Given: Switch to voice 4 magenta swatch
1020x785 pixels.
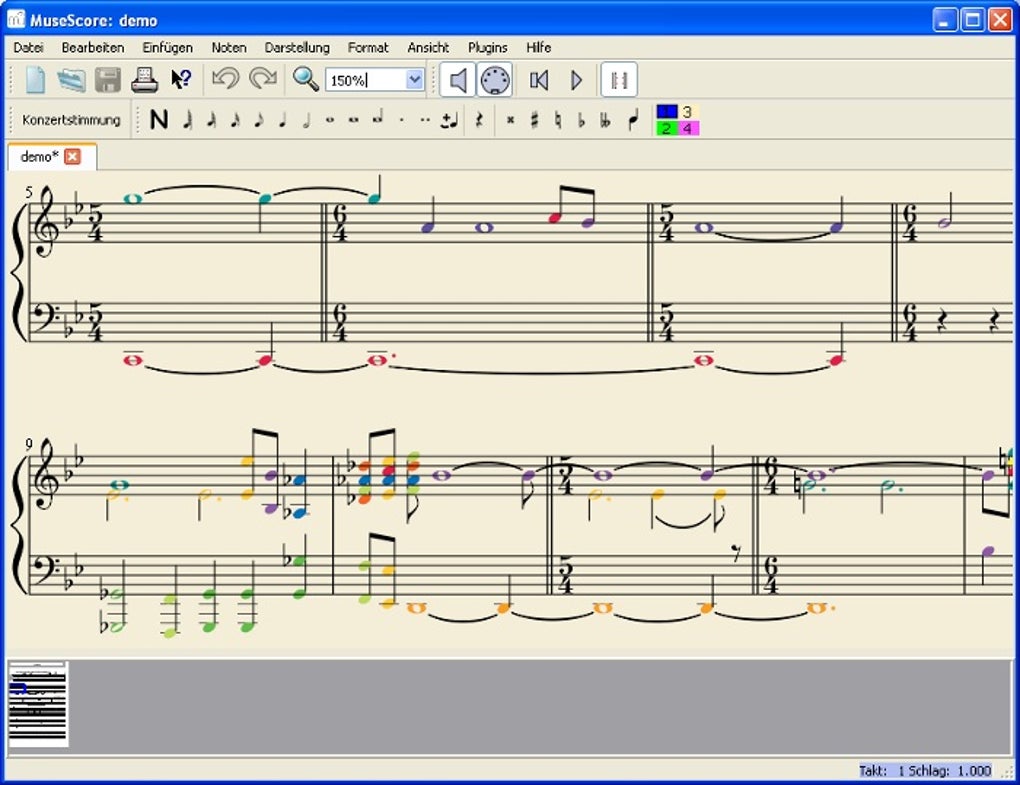Looking at the screenshot, I should (x=688, y=128).
